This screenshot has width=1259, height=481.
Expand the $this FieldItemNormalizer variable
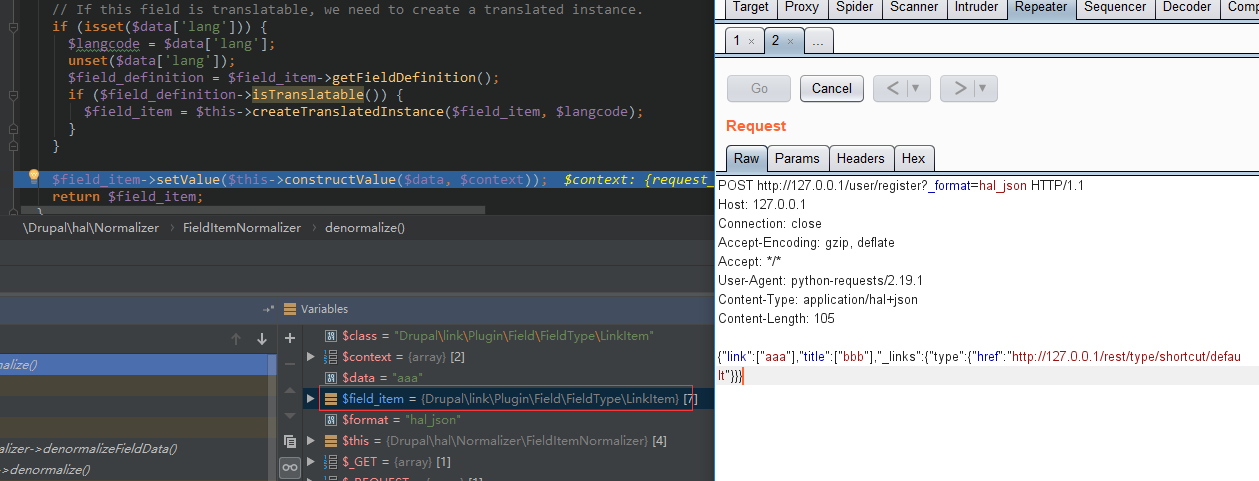(311, 441)
